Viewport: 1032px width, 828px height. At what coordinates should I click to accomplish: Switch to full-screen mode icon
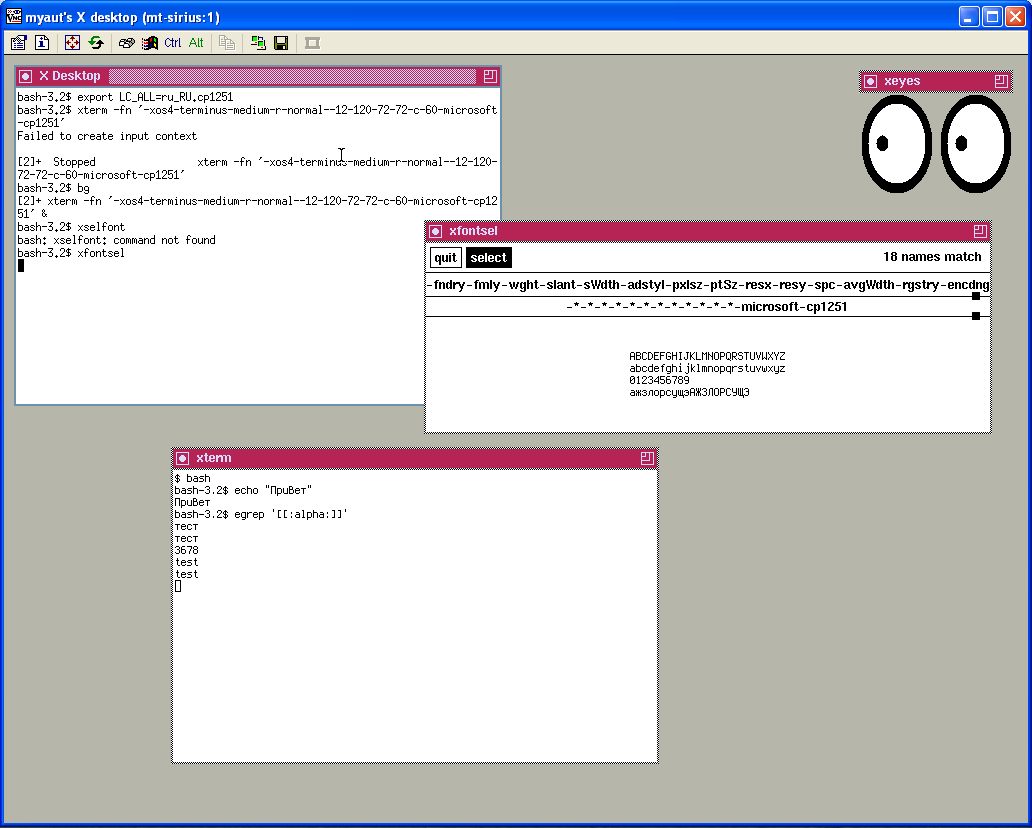[x=72, y=43]
